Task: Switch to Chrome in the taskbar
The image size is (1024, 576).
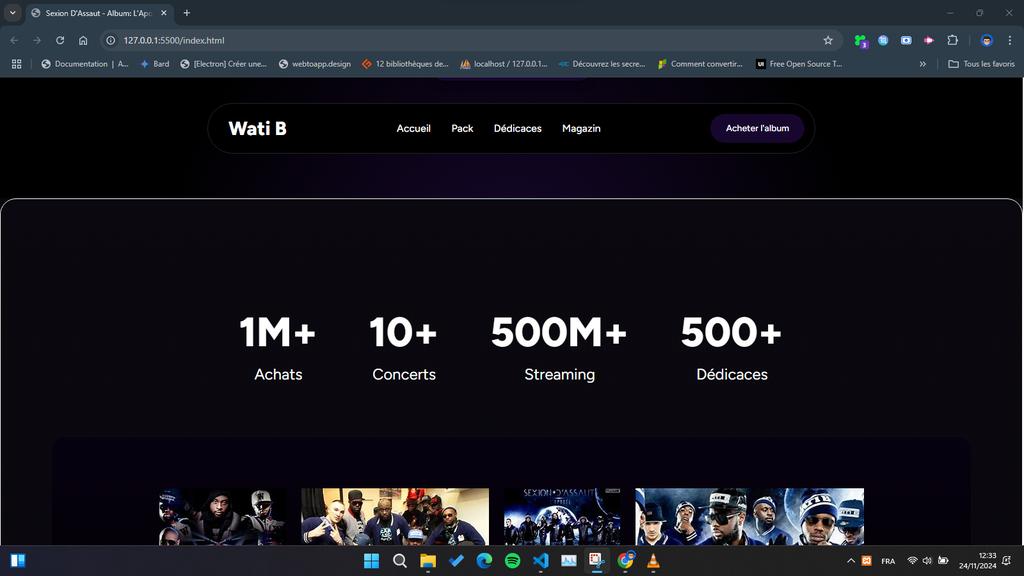Action: pyautogui.click(x=626, y=561)
